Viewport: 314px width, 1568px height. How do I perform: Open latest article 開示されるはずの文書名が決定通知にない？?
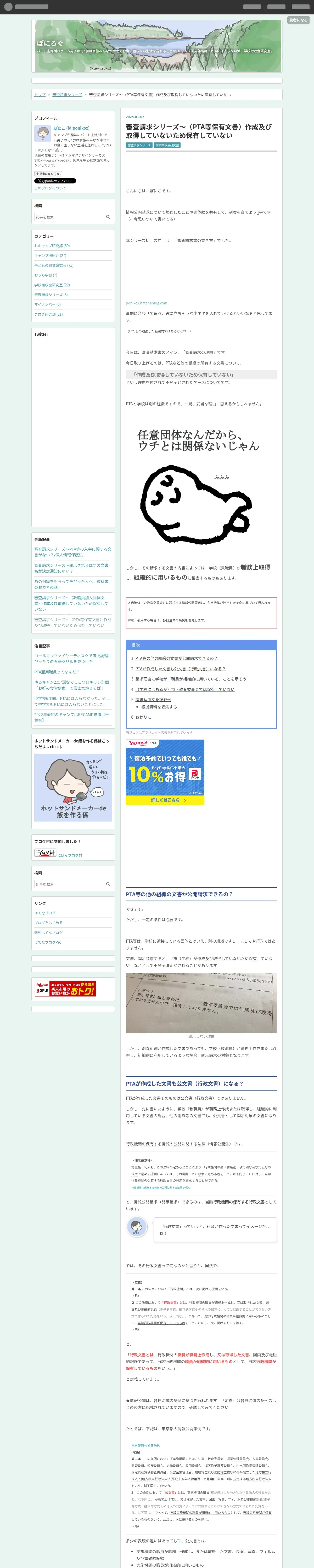click(71, 568)
